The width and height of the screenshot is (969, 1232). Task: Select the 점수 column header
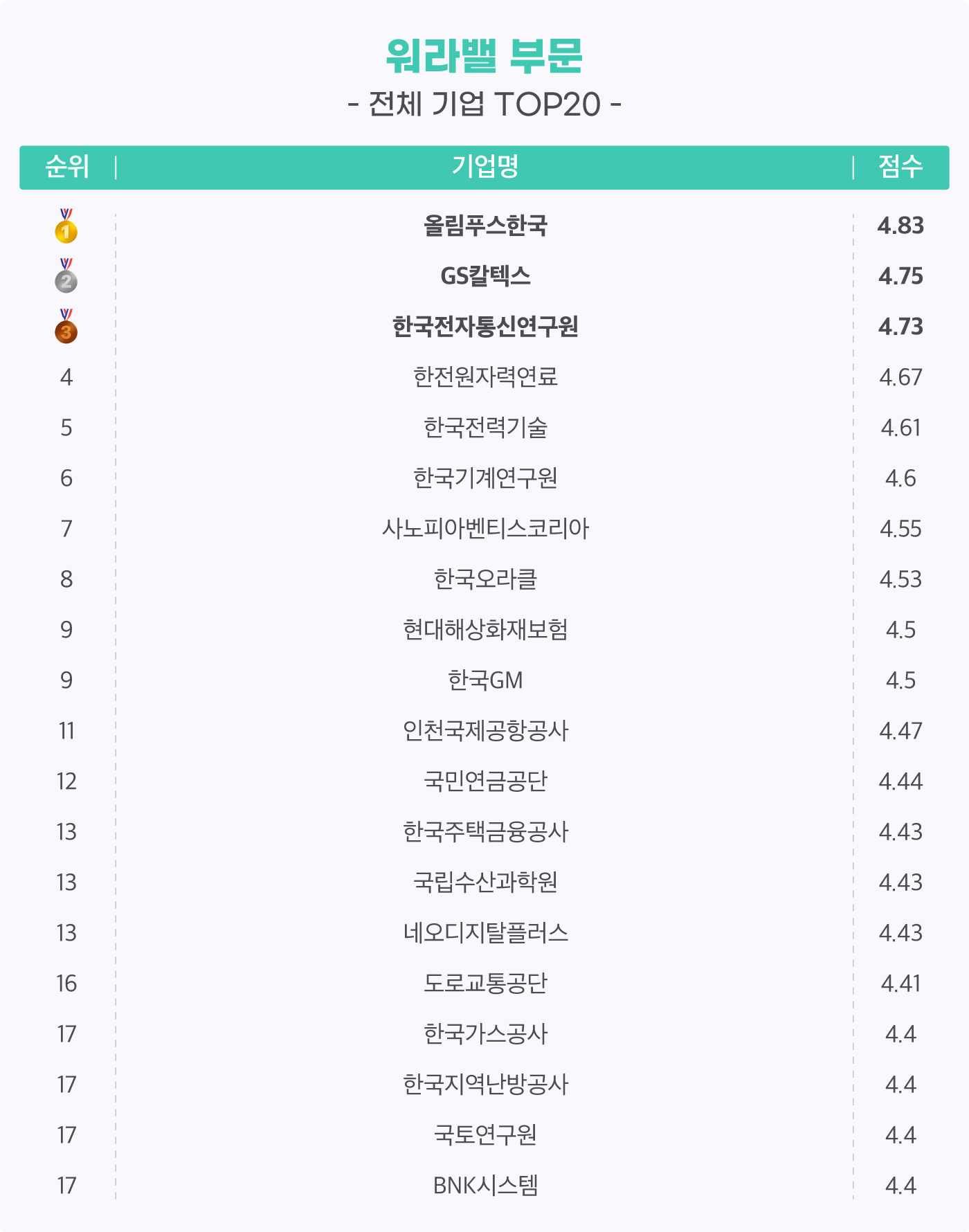pos(900,167)
